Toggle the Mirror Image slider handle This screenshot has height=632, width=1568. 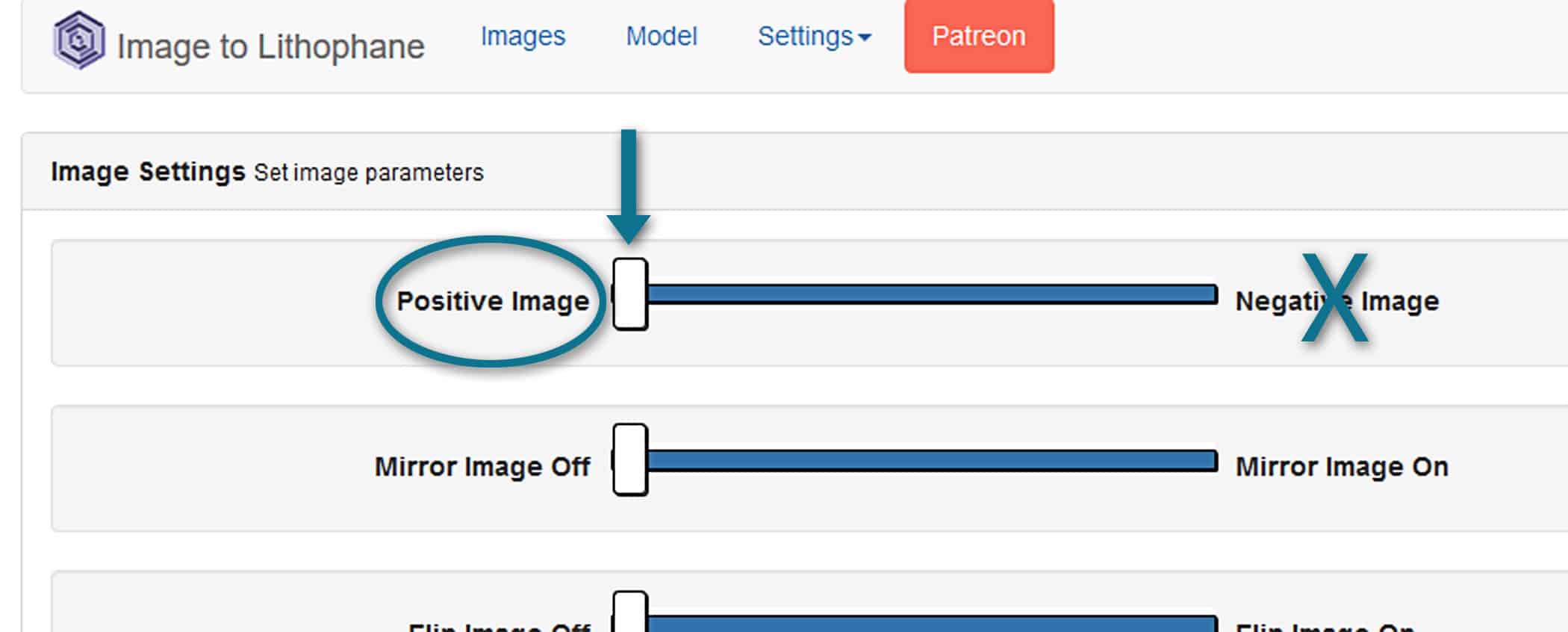(630, 459)
